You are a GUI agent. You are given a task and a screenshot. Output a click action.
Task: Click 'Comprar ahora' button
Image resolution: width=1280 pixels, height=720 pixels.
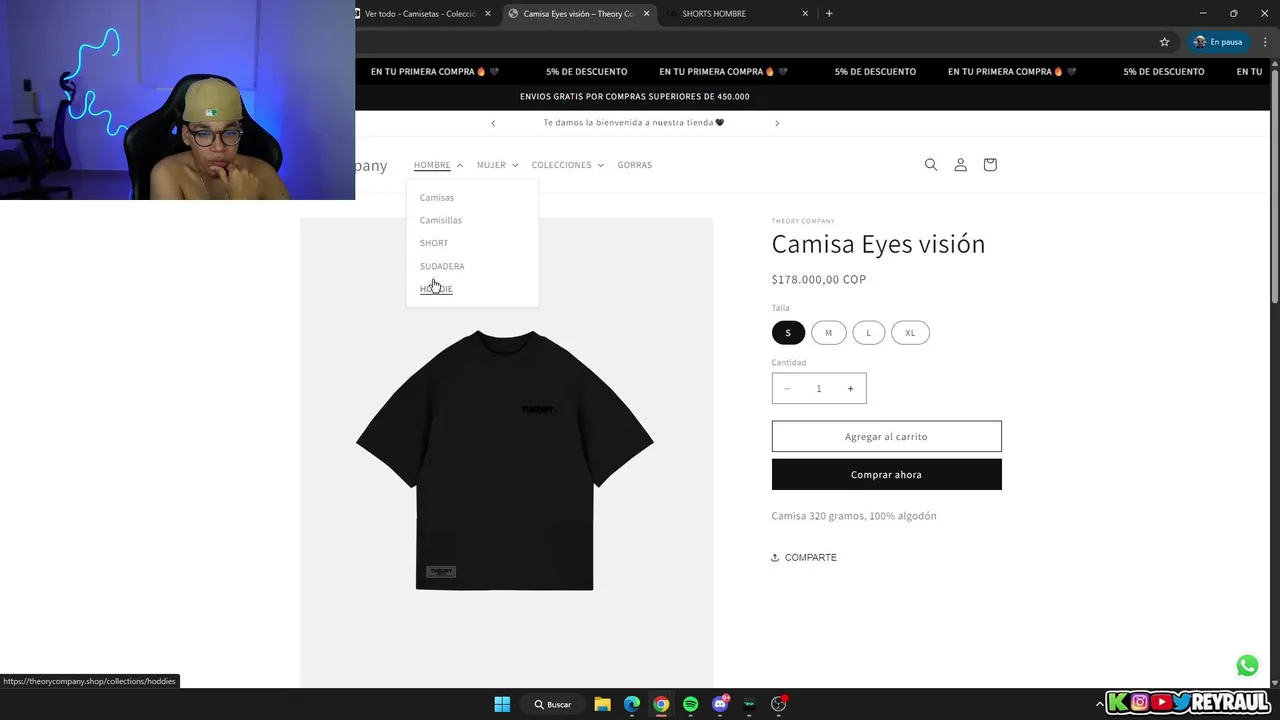(886, 475)
